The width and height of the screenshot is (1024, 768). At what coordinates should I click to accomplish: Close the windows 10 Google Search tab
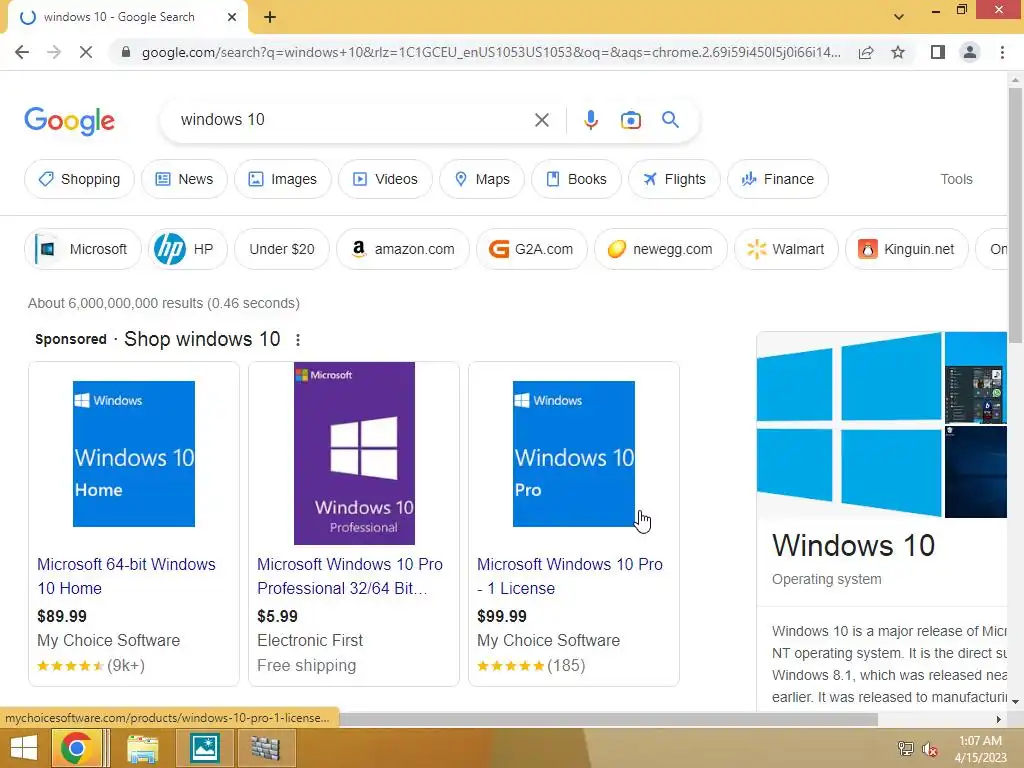pos(232,17)
